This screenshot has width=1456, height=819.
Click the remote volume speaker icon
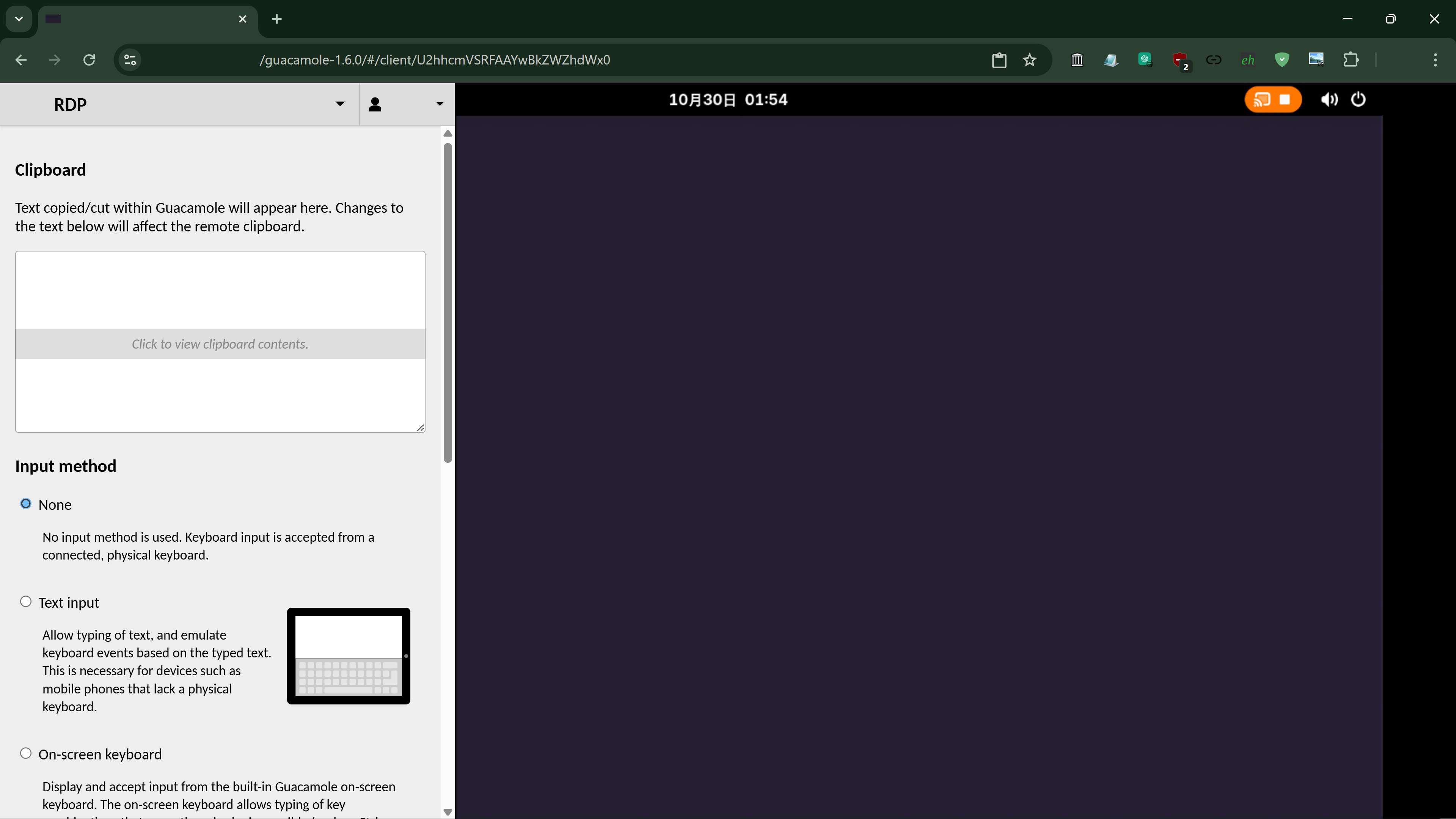pyautogui.click(x=1329, y=99)
